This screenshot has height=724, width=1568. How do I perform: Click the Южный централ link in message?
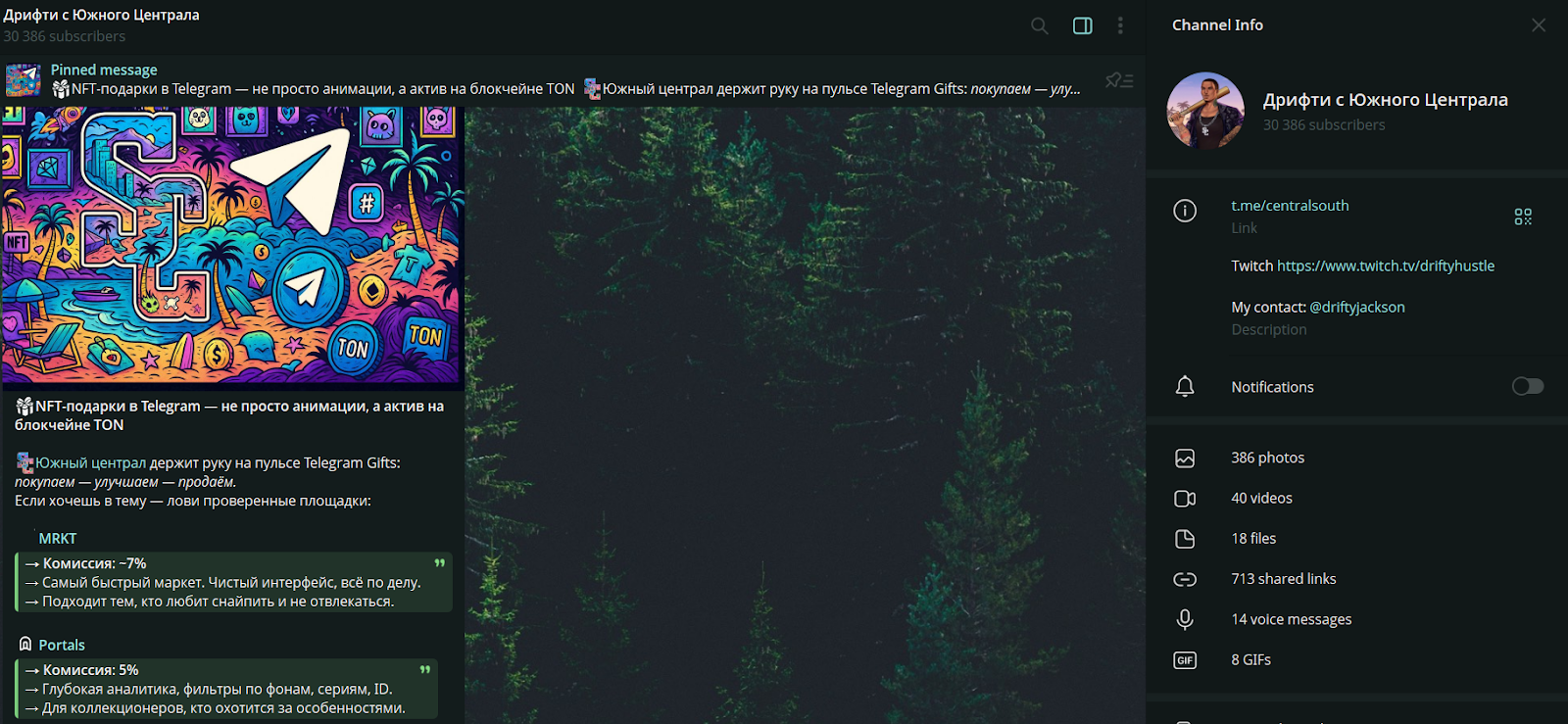pyautogui.click(x=91, y=462)
